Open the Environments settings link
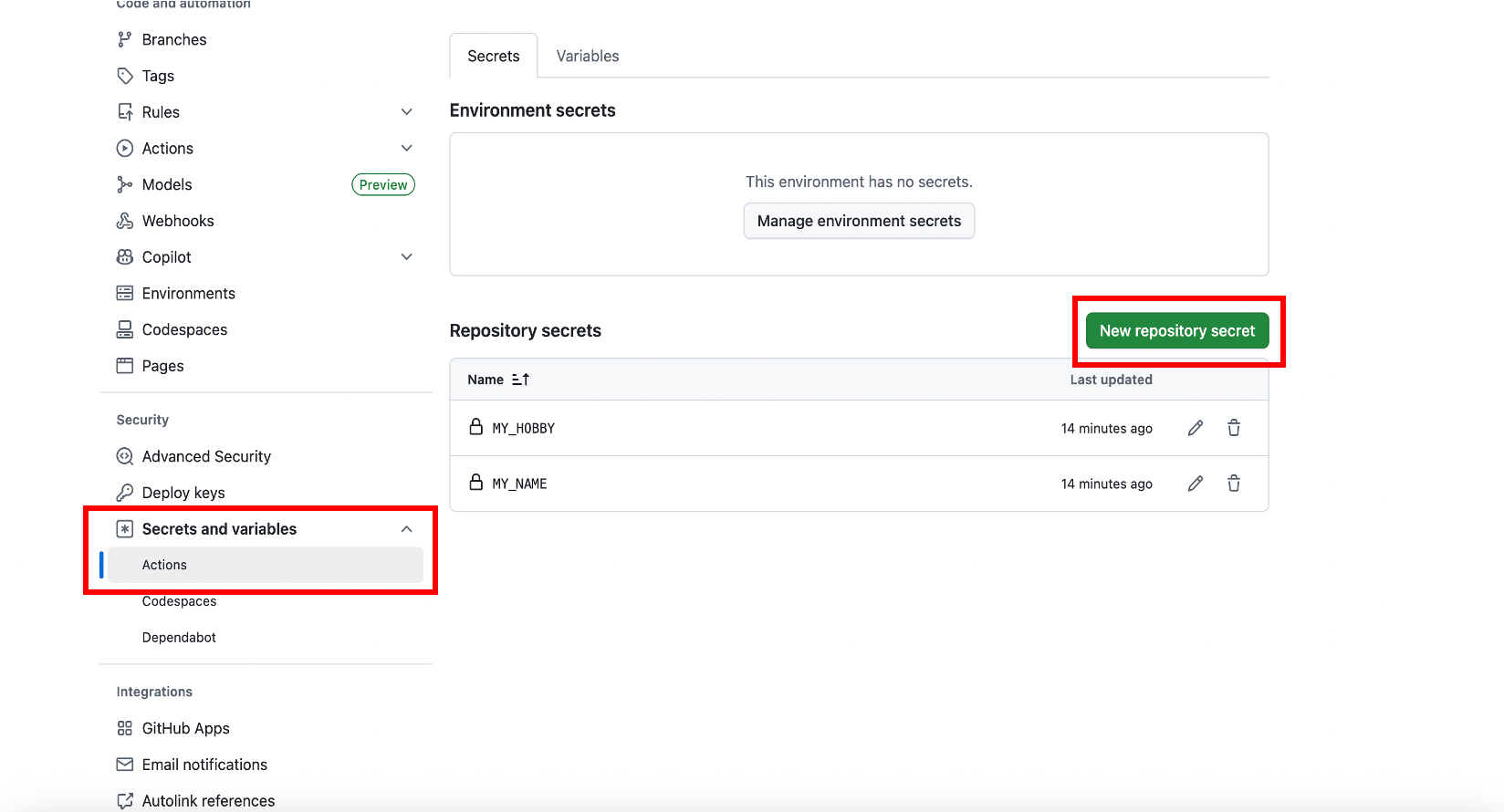This screenshot has width=1504, height=812. (189, 293)
